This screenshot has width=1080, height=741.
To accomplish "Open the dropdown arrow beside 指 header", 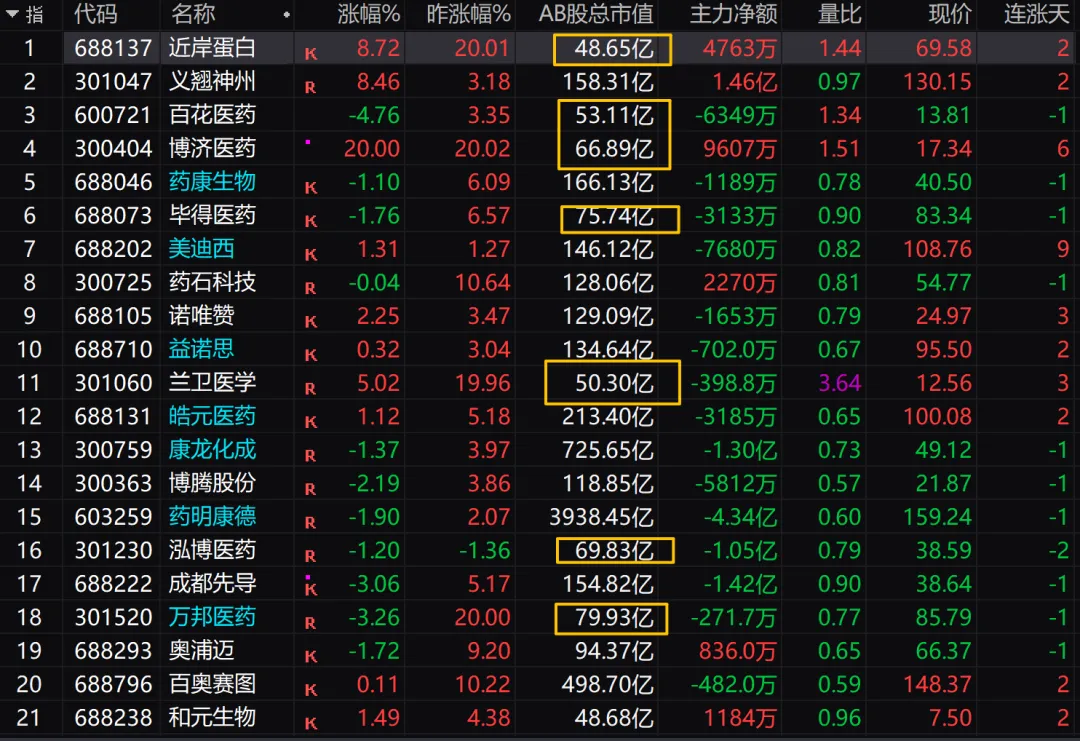I will coord(12,14).
